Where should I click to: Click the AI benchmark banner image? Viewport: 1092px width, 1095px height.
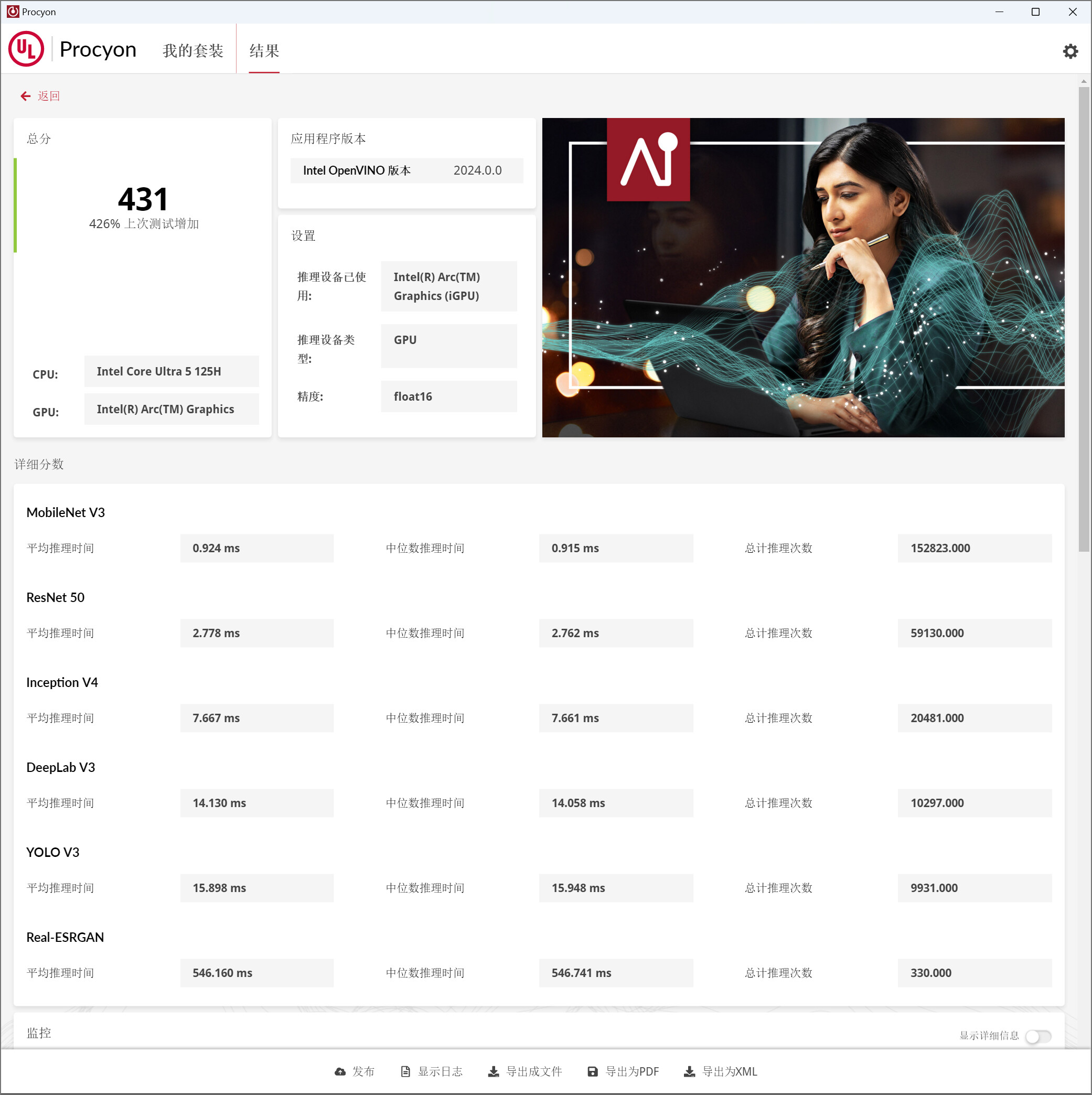tap(803, 277)
